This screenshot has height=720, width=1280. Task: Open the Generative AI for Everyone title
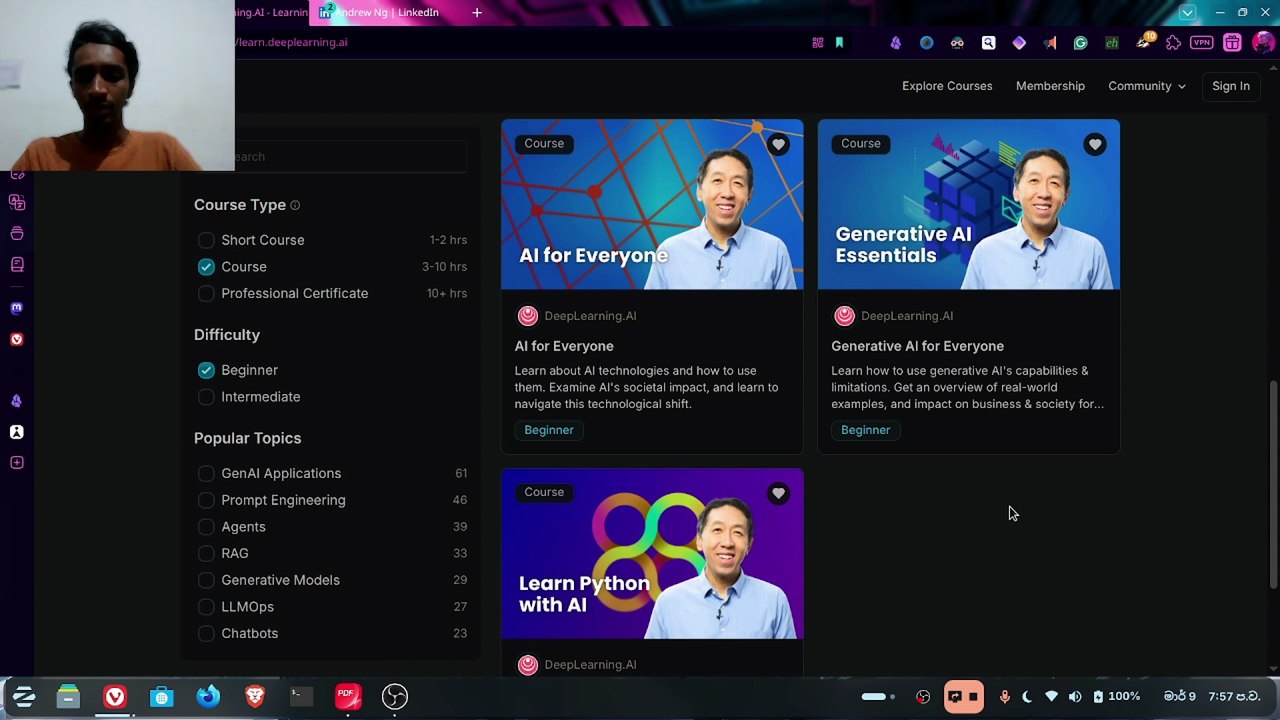pyautogui.click(x=917, y=346)
